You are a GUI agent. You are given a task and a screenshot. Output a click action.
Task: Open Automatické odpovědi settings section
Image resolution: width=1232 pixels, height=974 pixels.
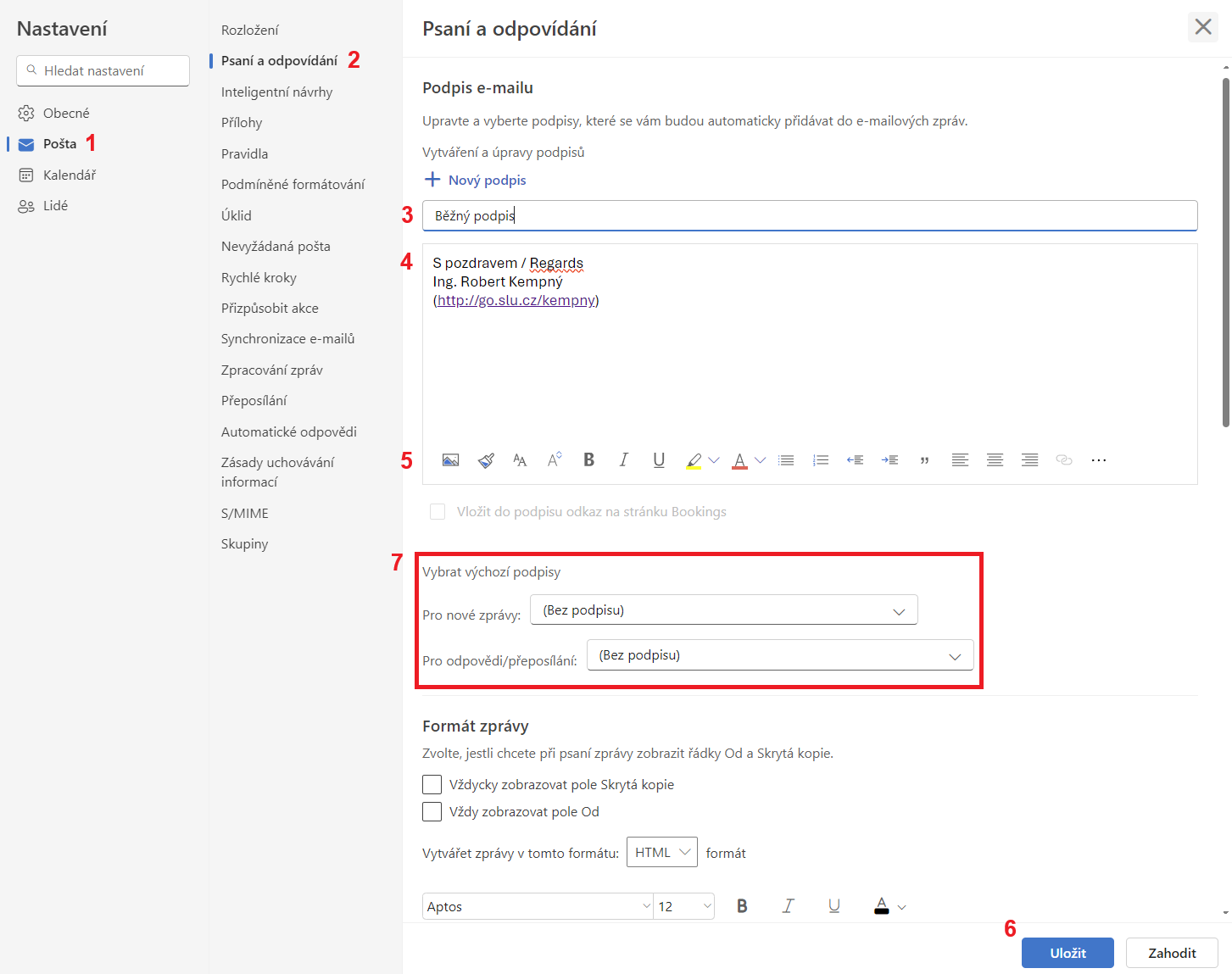(x=288, y=431)
